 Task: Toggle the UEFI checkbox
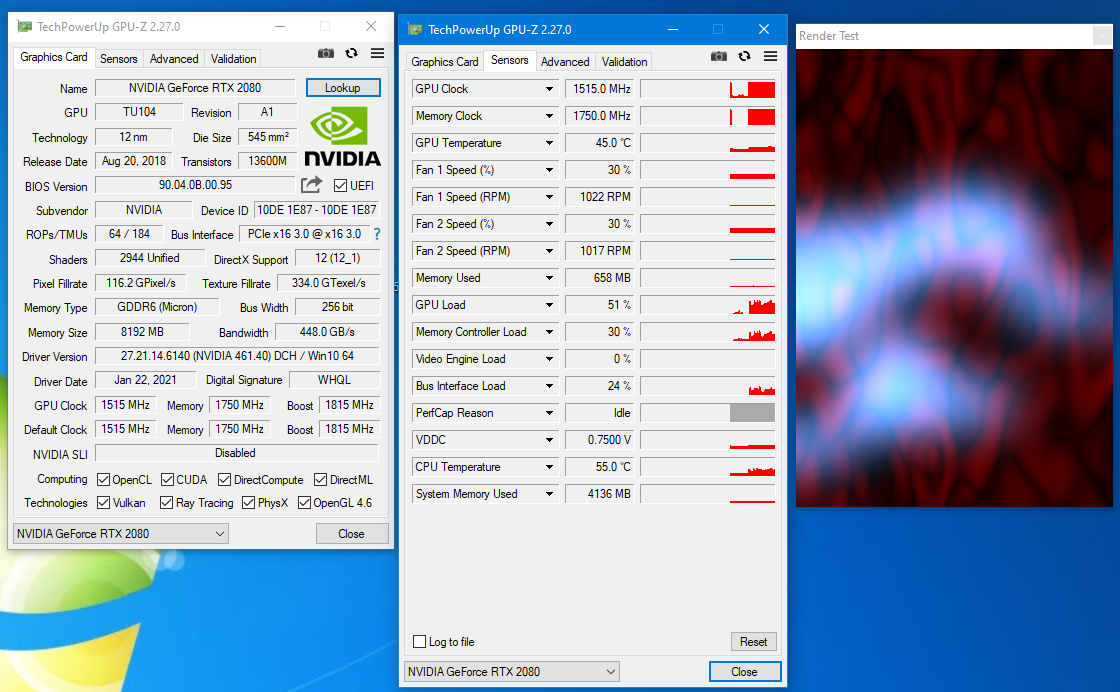[x=341, y=186]
